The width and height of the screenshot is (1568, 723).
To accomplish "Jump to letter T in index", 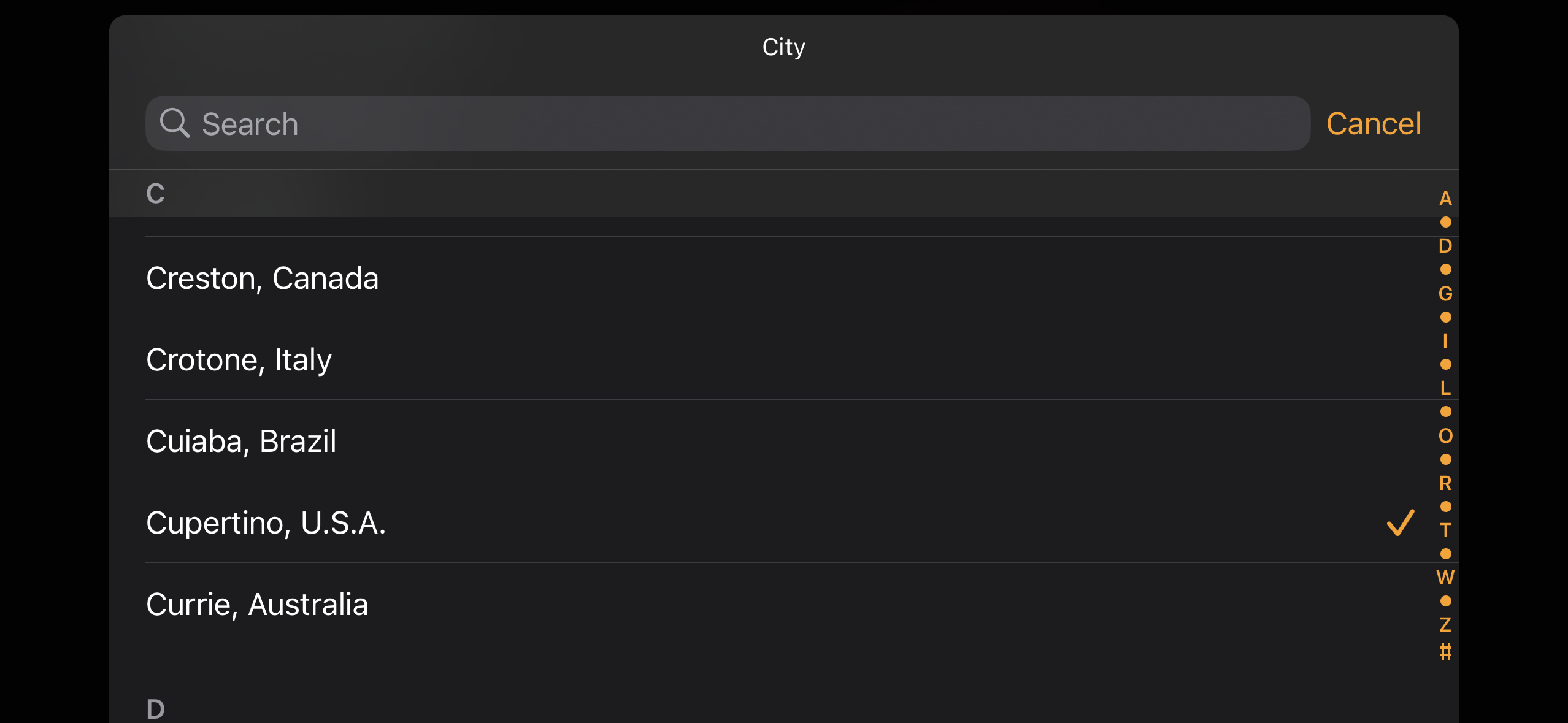I will 1445,530.
